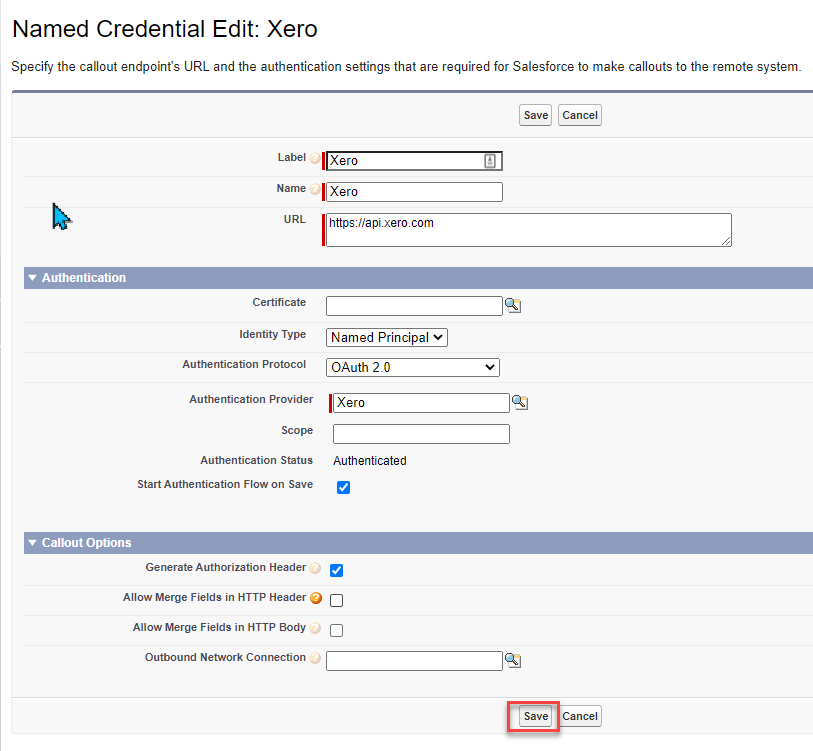Click the 'Named Credential Edit: Xero' heading
The height and width of the screenshot is (751, 813).
[164, 29]
